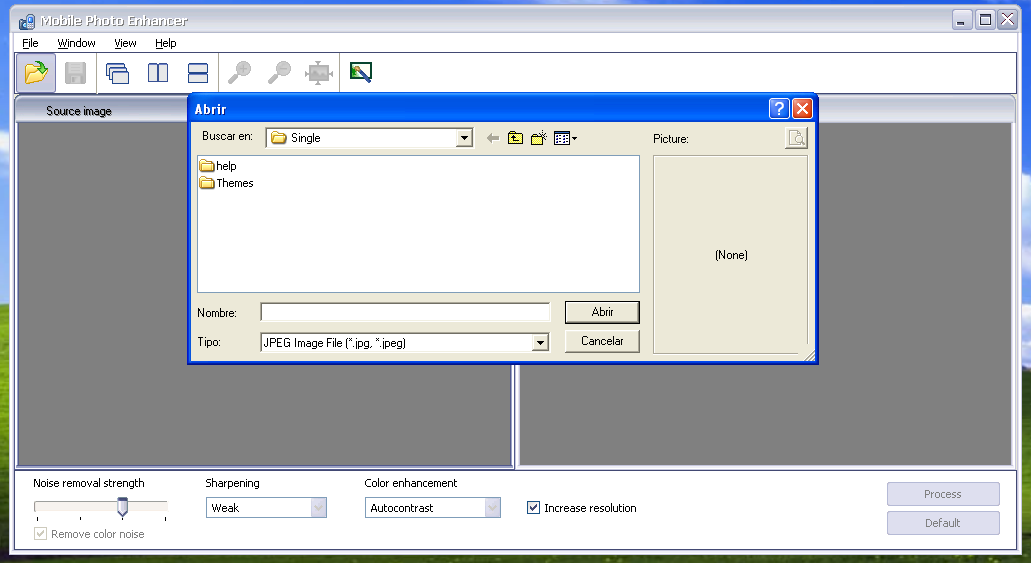Image resolution: width=1031 pixels, height=563 pixels.
Task: Select the side-by-side vertical split icon
Action: [x=158, y=72]
